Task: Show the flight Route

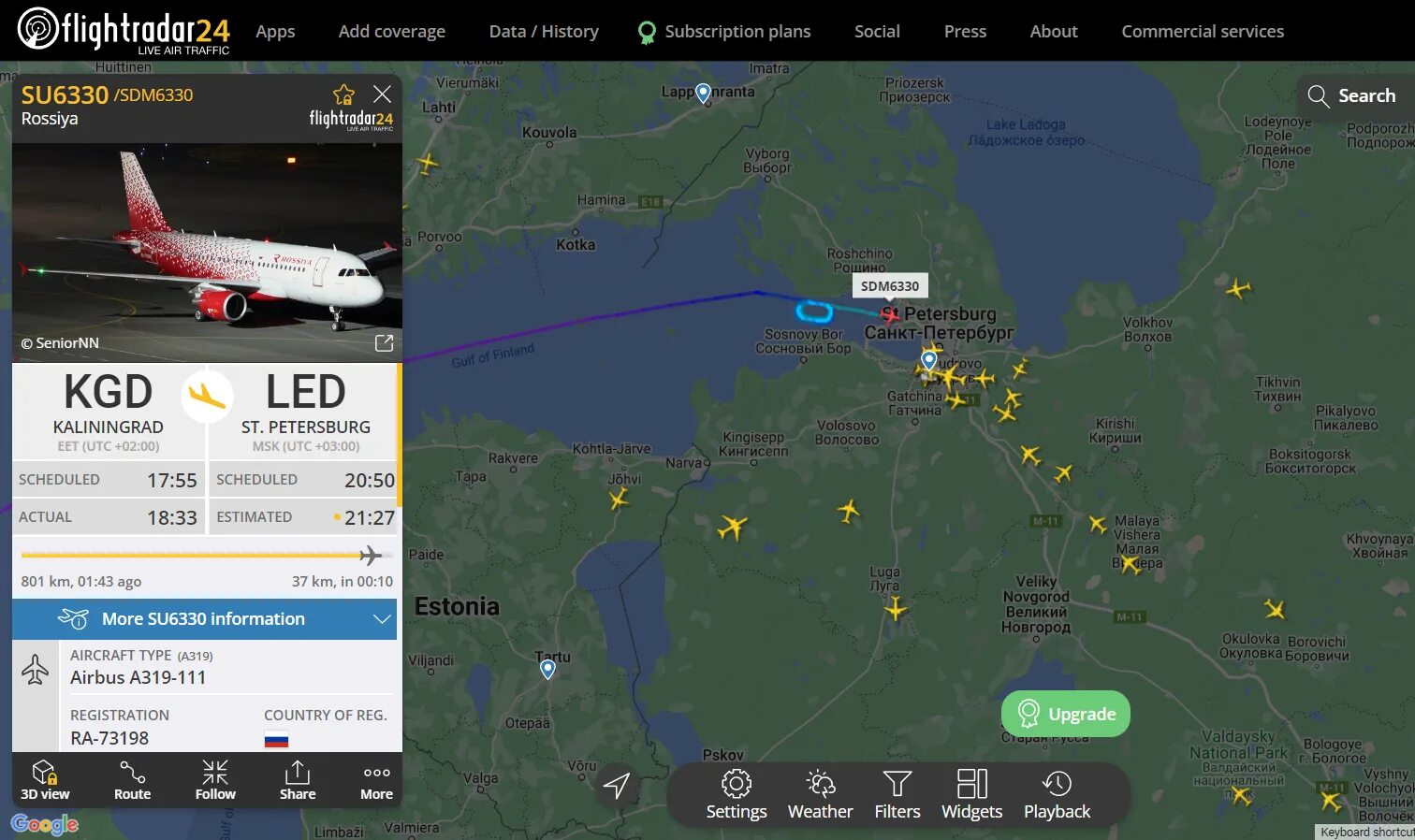Action: [x=132, y=780]
